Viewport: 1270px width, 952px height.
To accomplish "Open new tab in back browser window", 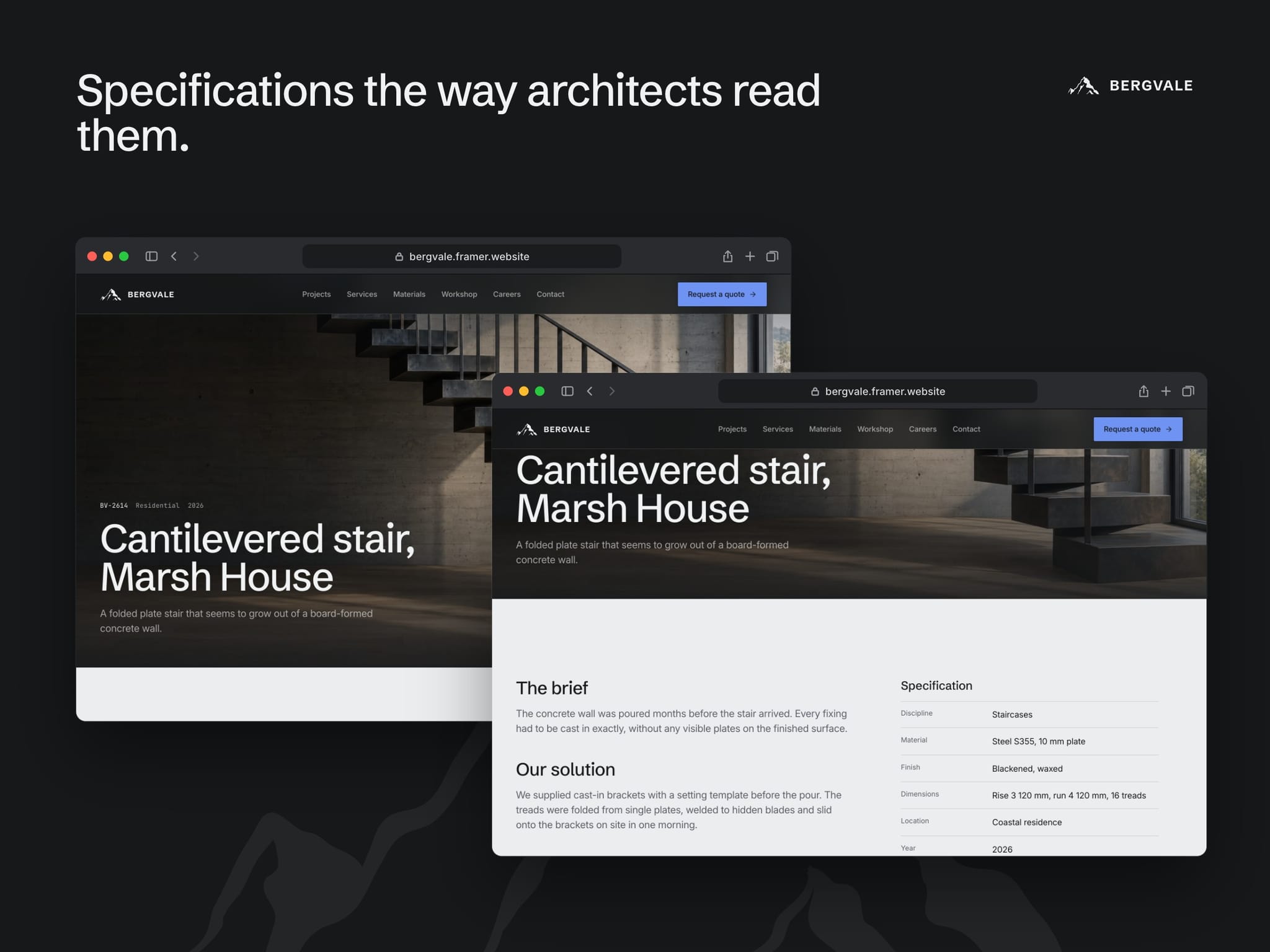I will (750, 257).
